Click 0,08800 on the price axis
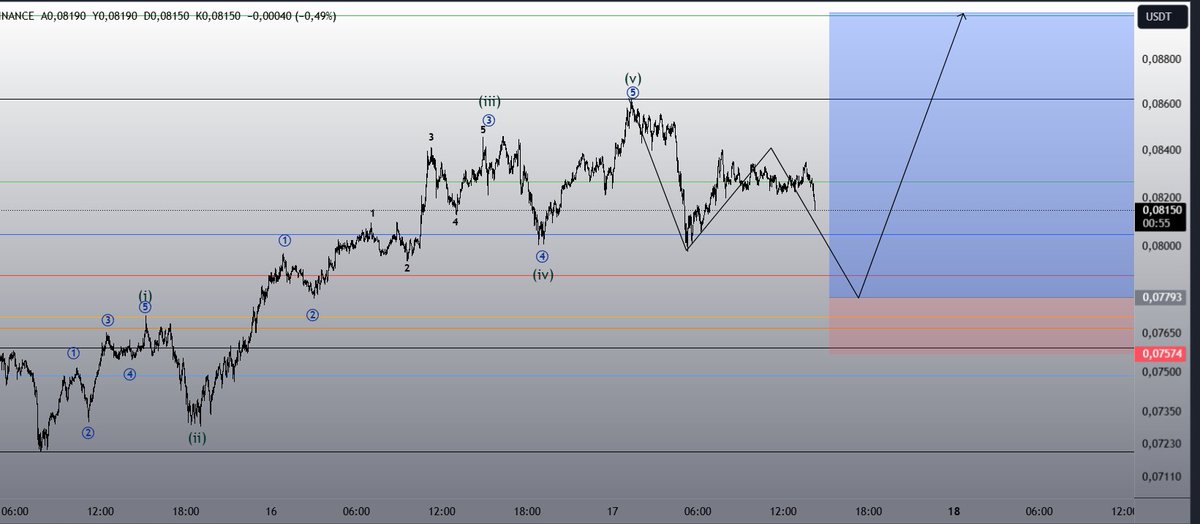 pos(1161,60)
